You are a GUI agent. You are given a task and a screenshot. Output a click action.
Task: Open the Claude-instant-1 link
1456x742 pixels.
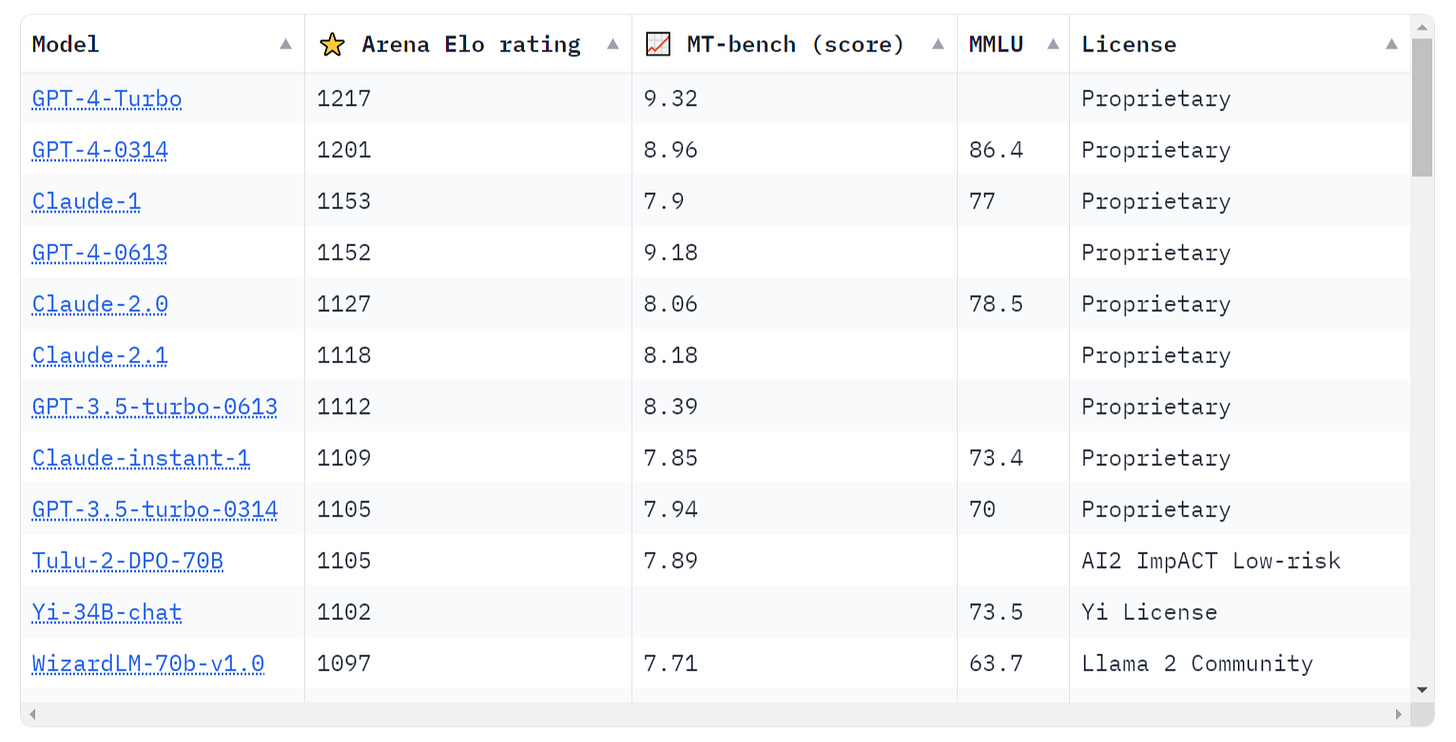[141, 458]
